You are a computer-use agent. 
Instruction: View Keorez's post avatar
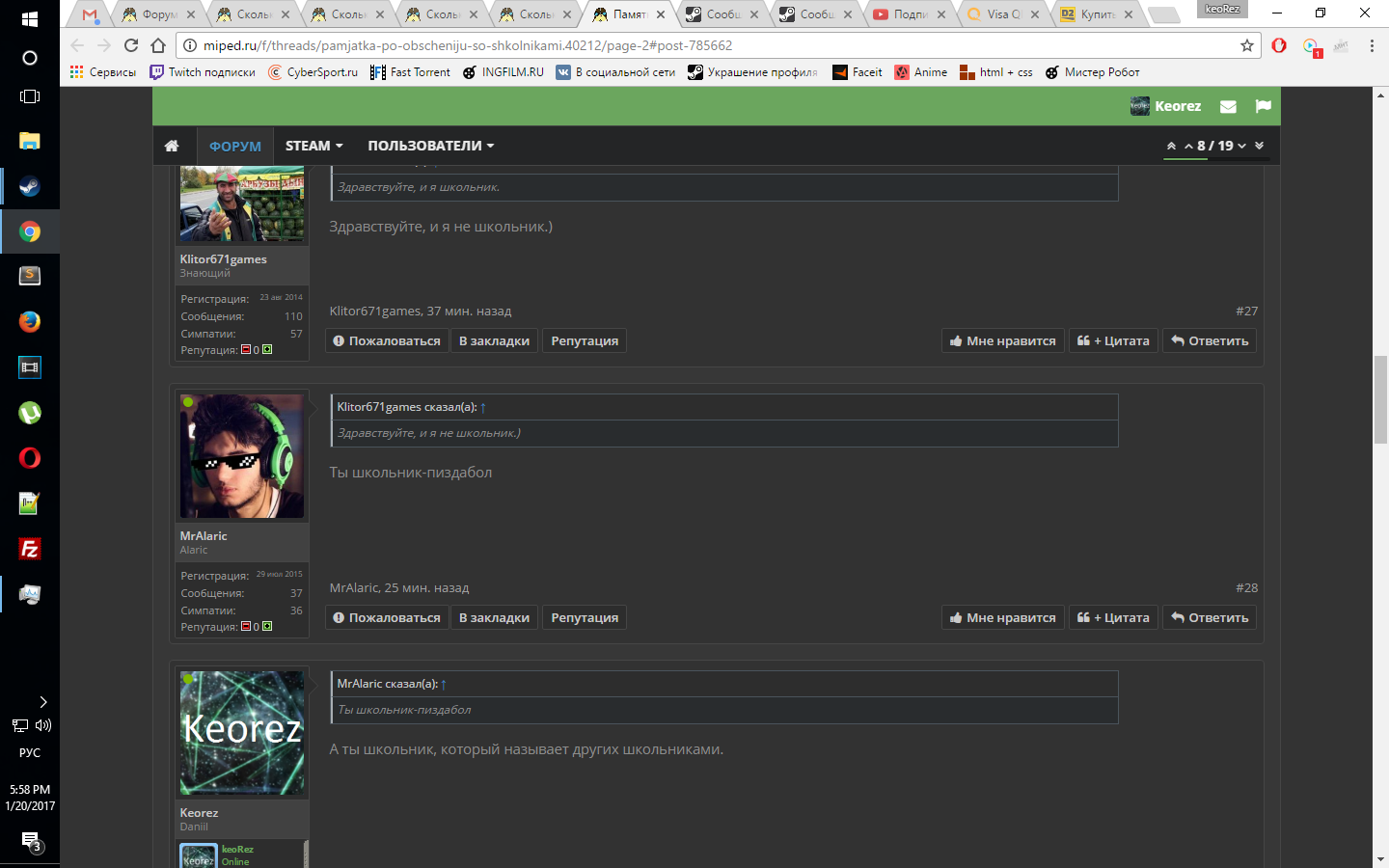coord(242,733)
